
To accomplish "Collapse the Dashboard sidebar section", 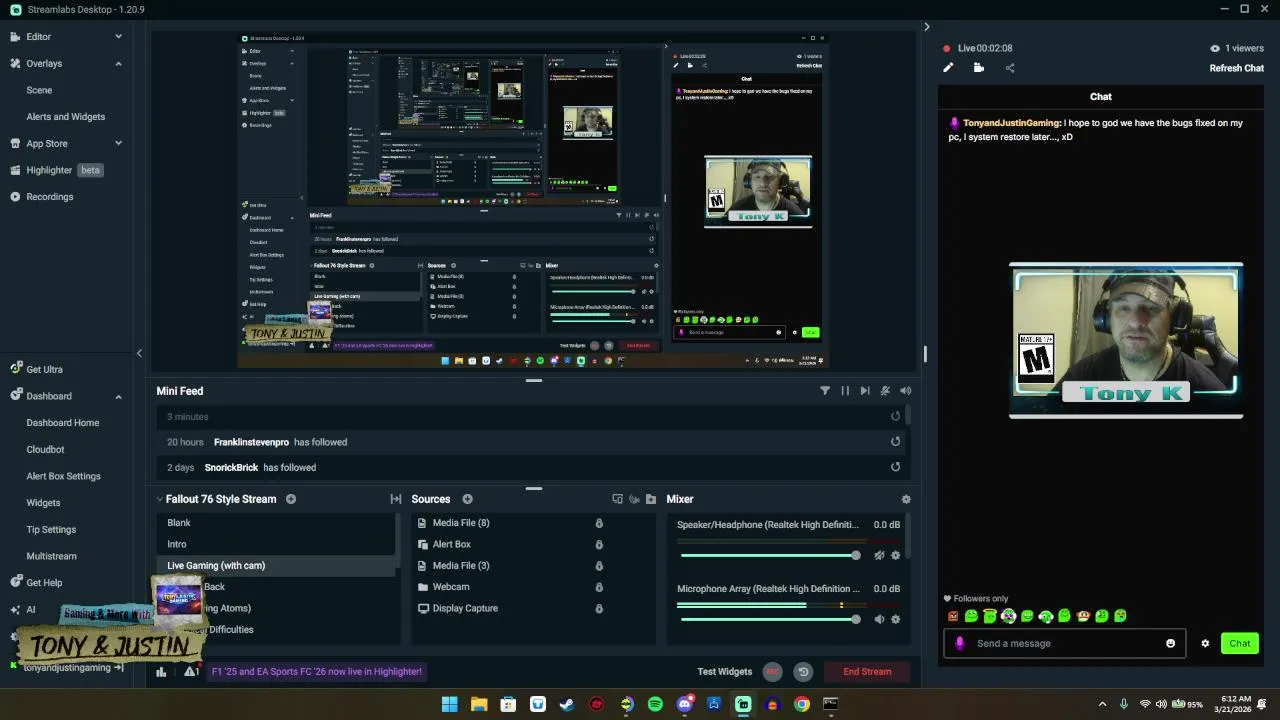I will pyautogui.click(x=118, y=396).
